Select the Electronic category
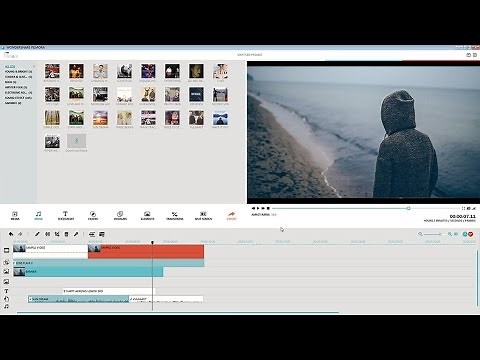Viewport: 480px width, 360px height. (x=18, y=93)
